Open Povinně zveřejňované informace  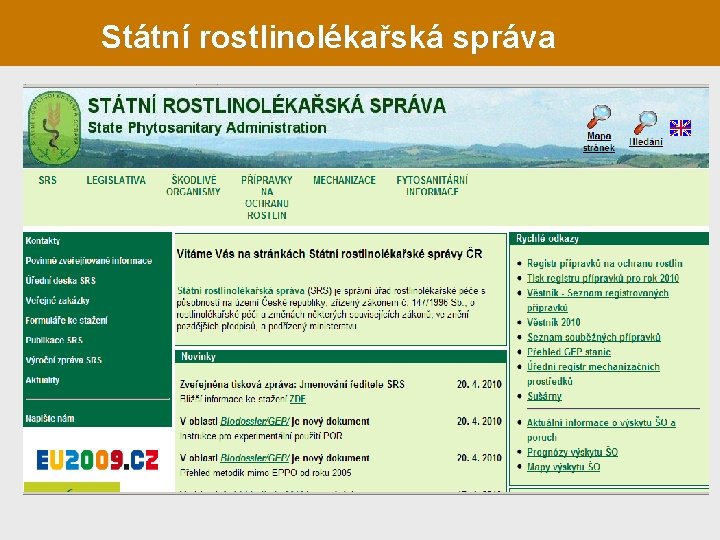[x=89, y=261]
